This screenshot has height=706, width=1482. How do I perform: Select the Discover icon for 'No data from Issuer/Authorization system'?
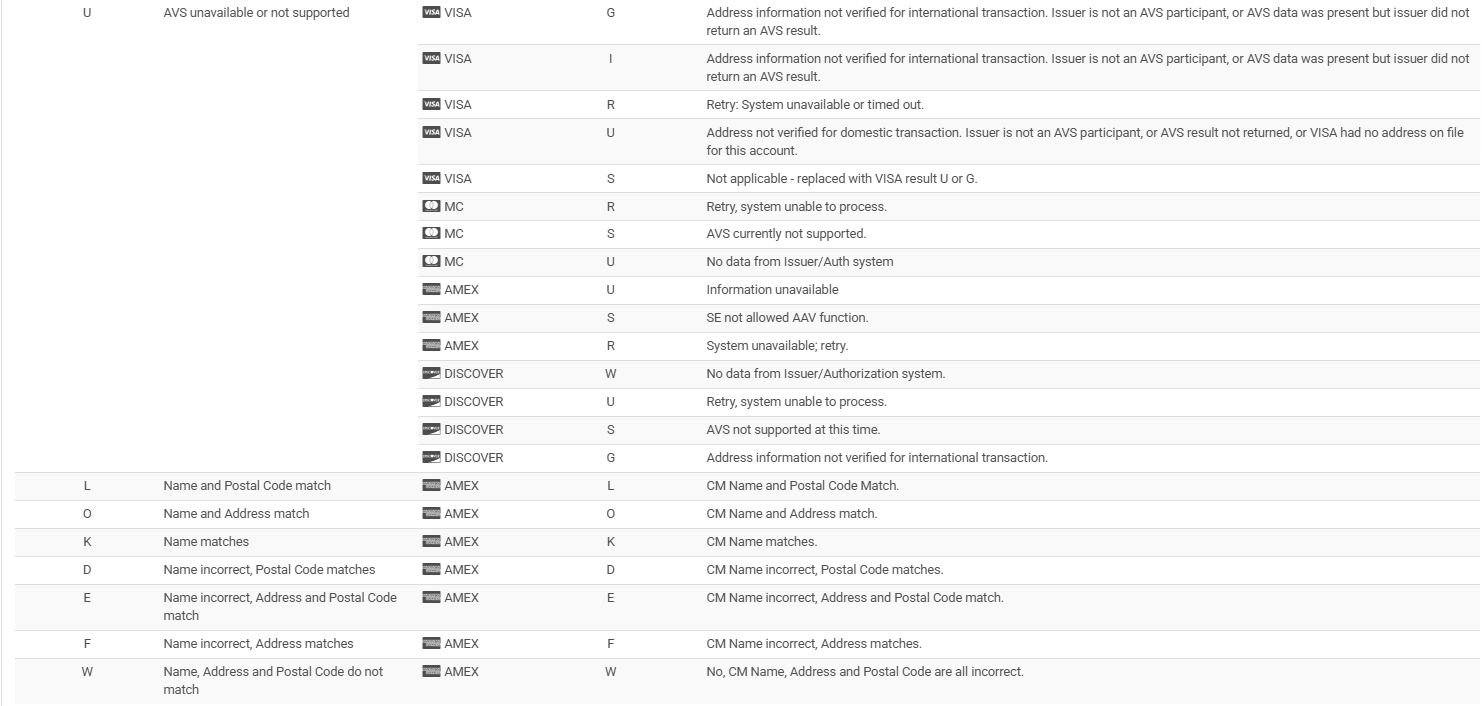431,373
